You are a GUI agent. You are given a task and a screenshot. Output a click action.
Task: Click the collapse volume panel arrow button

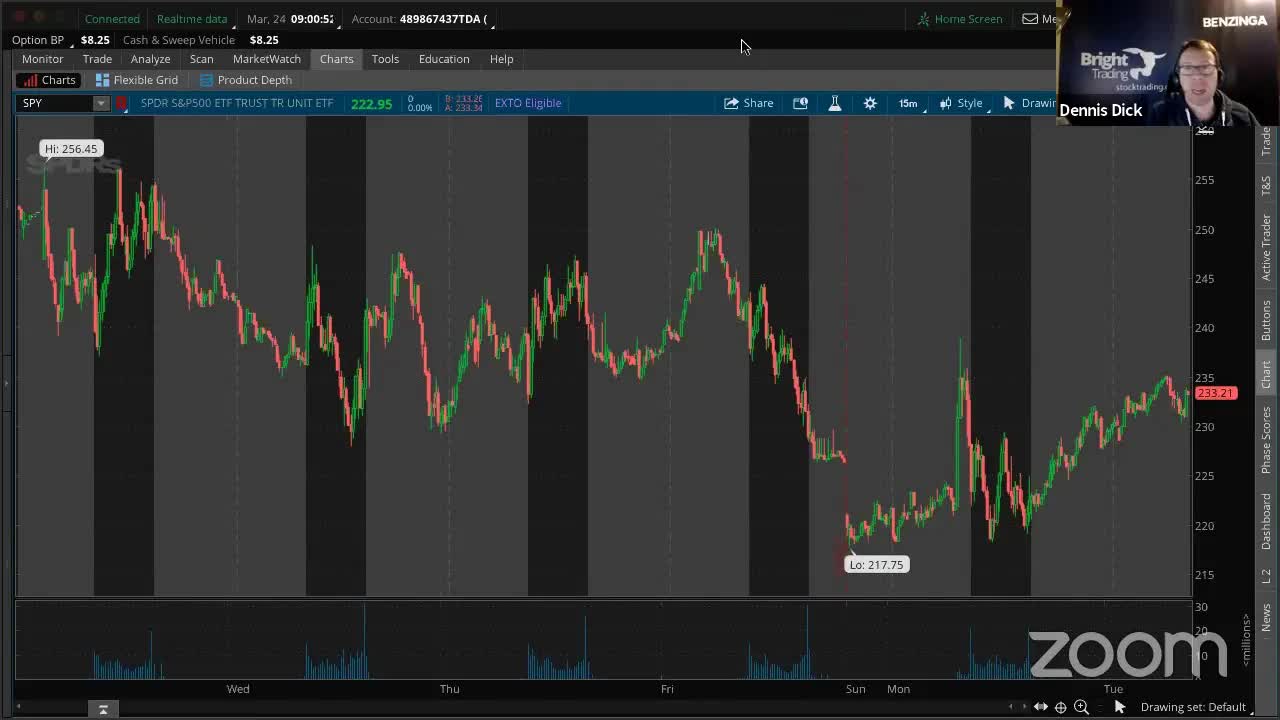pos(103,709)
